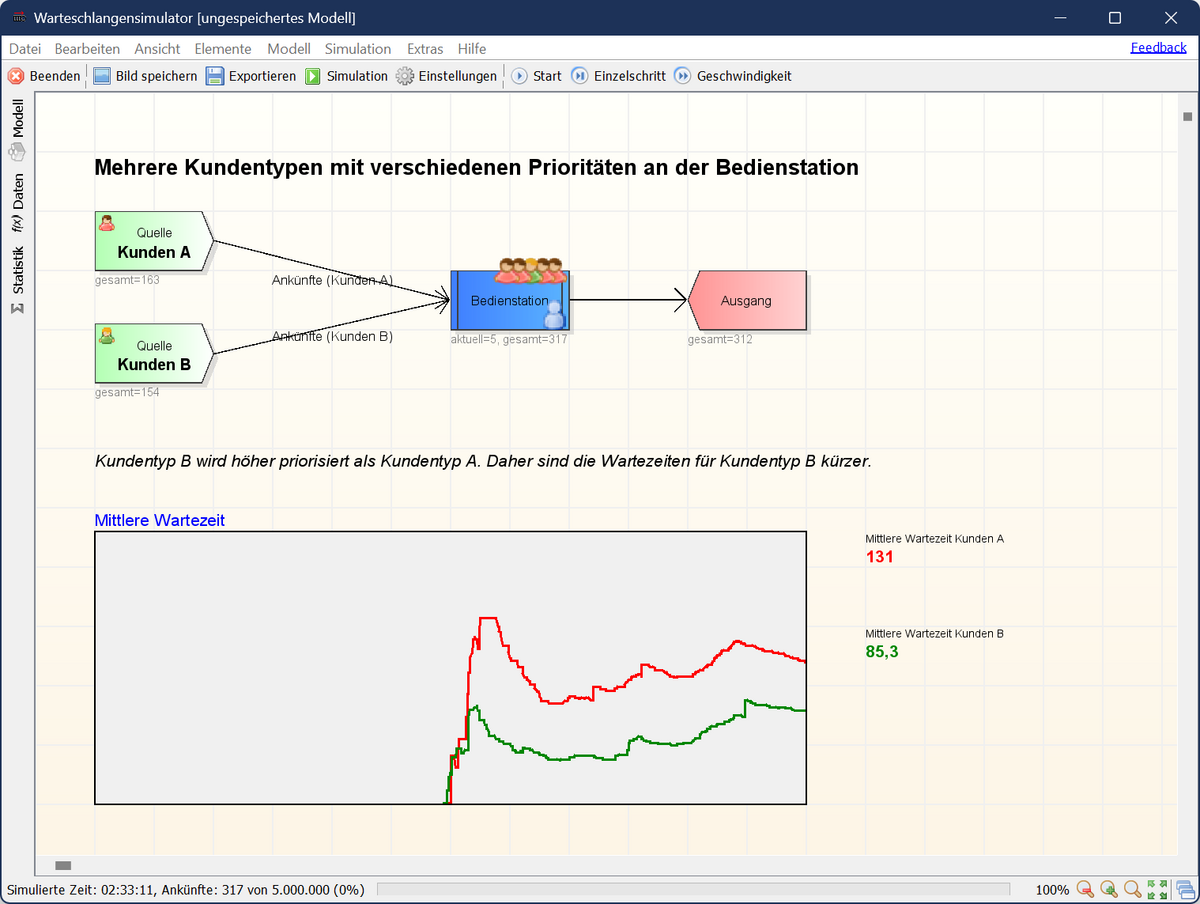Click the Start play icon

(519, 76)
